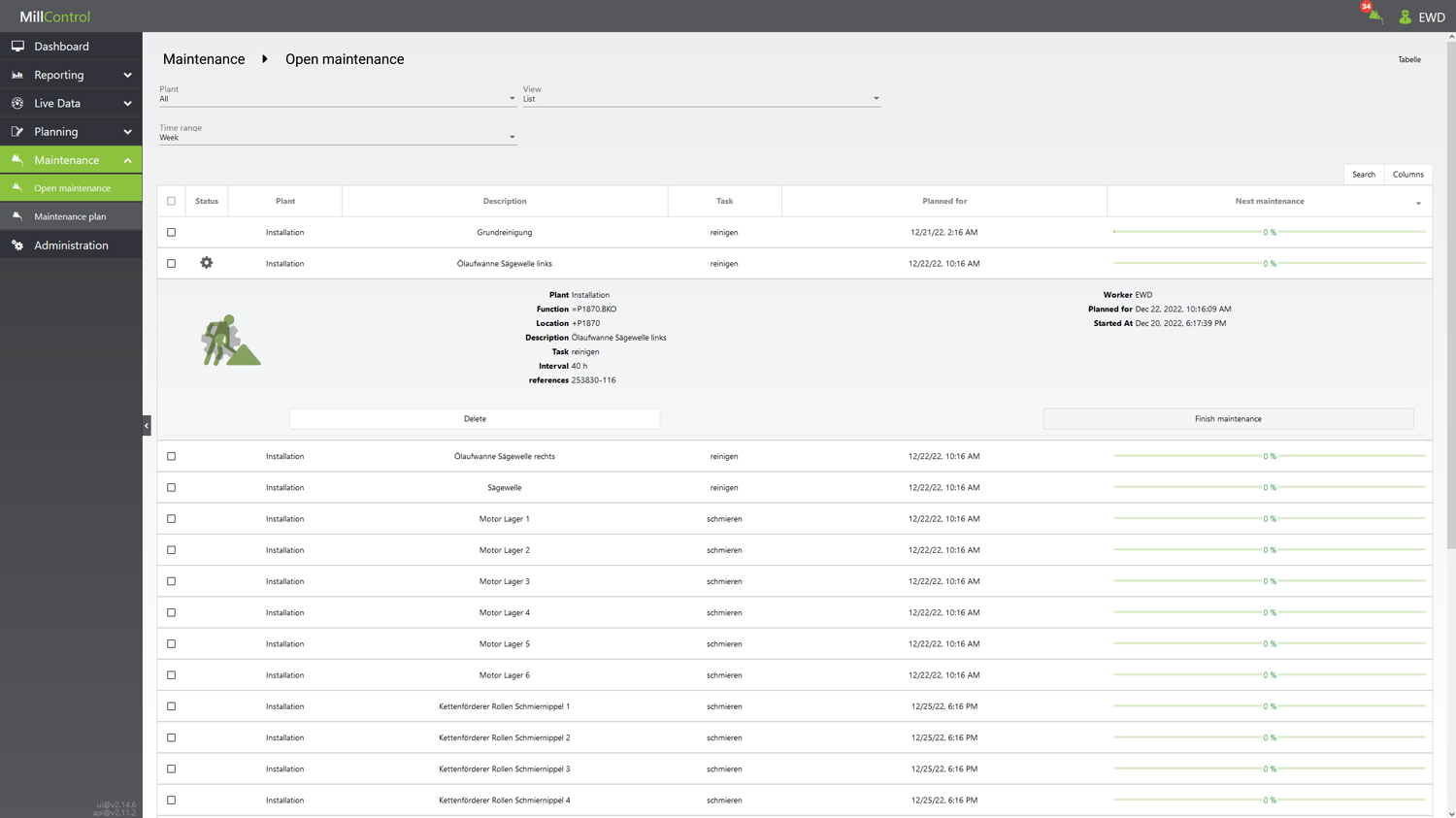Open the Maintenance plan menu item
This screenshot has height=818, width=1456.
pyautogui.click(x=70, y=216)
